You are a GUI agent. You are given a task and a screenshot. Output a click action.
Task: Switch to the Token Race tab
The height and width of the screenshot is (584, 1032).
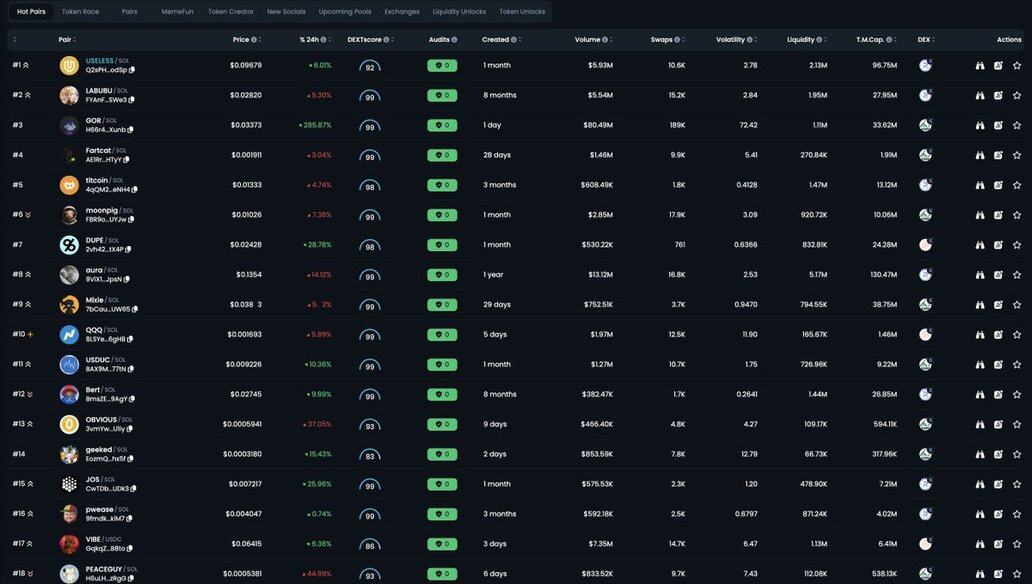[x=80, y=12]
